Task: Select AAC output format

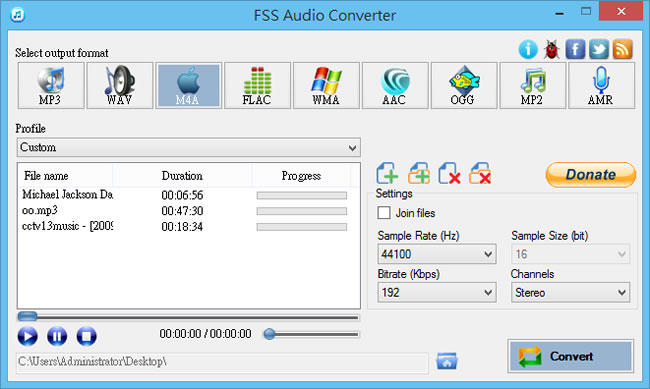Action: 395,85
